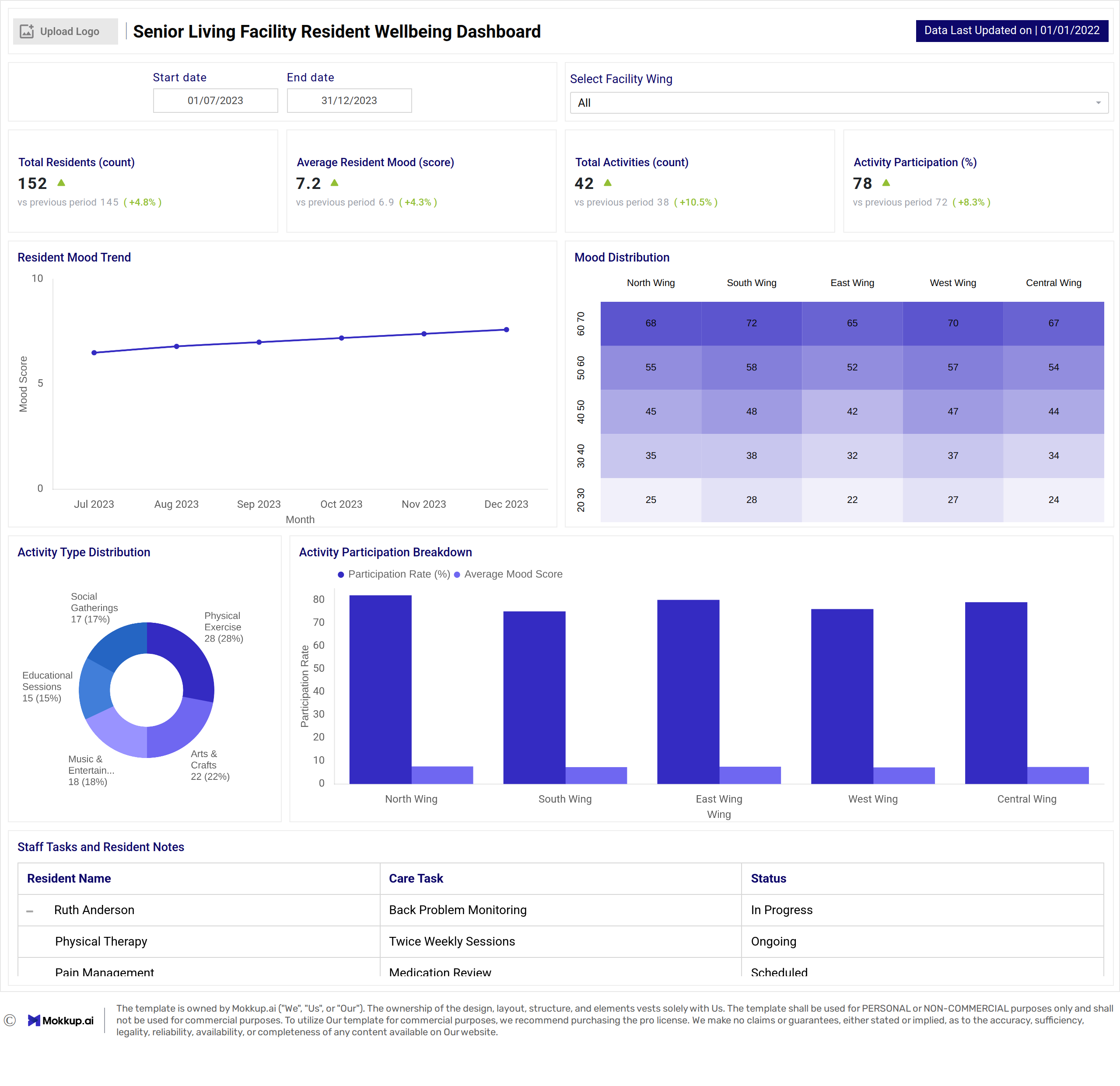Collapse Ruth Anderson's row in the tasks table
The image size is (1120, 1086).
pyautogui.click(x=31, y=910)
